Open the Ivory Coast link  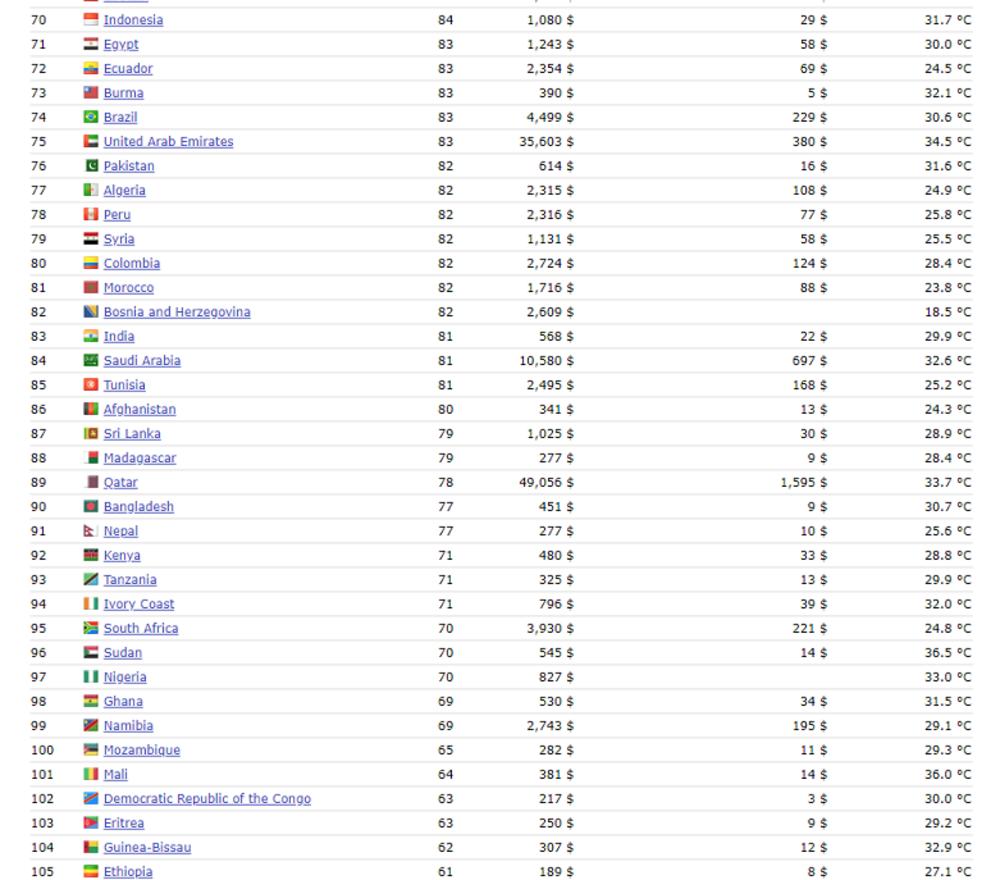point(139,604)
